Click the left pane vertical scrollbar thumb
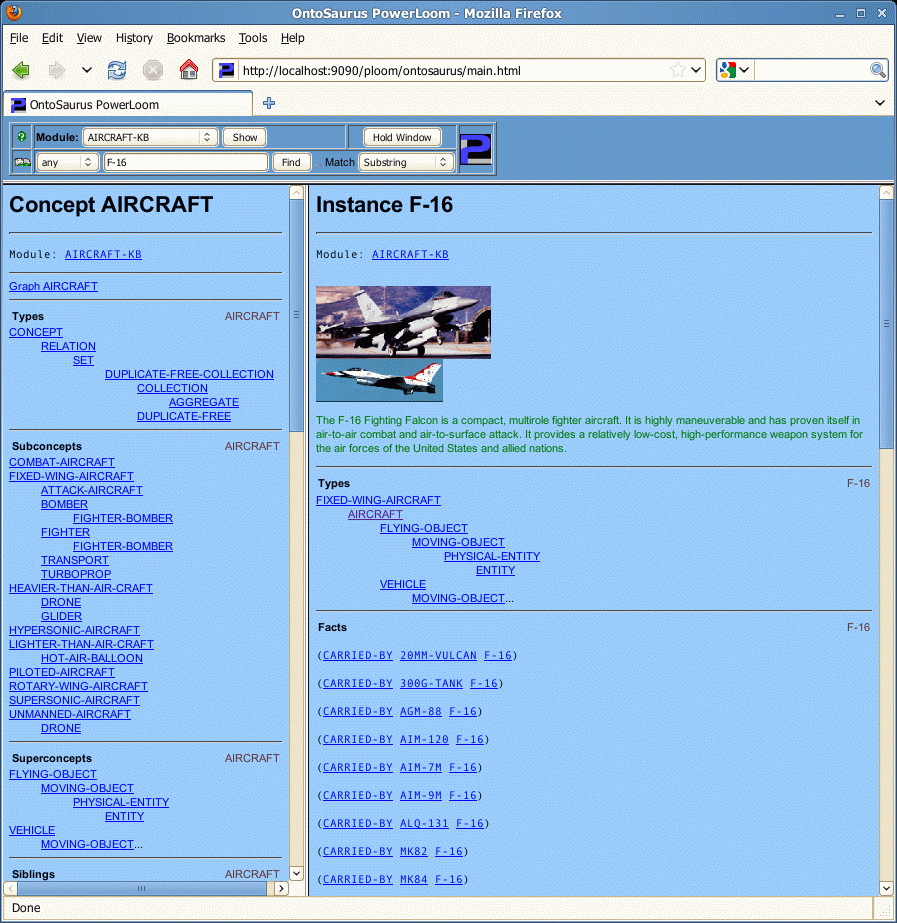Image resolution: width=897 pixels, height=923 pixels. click(296, 315)
